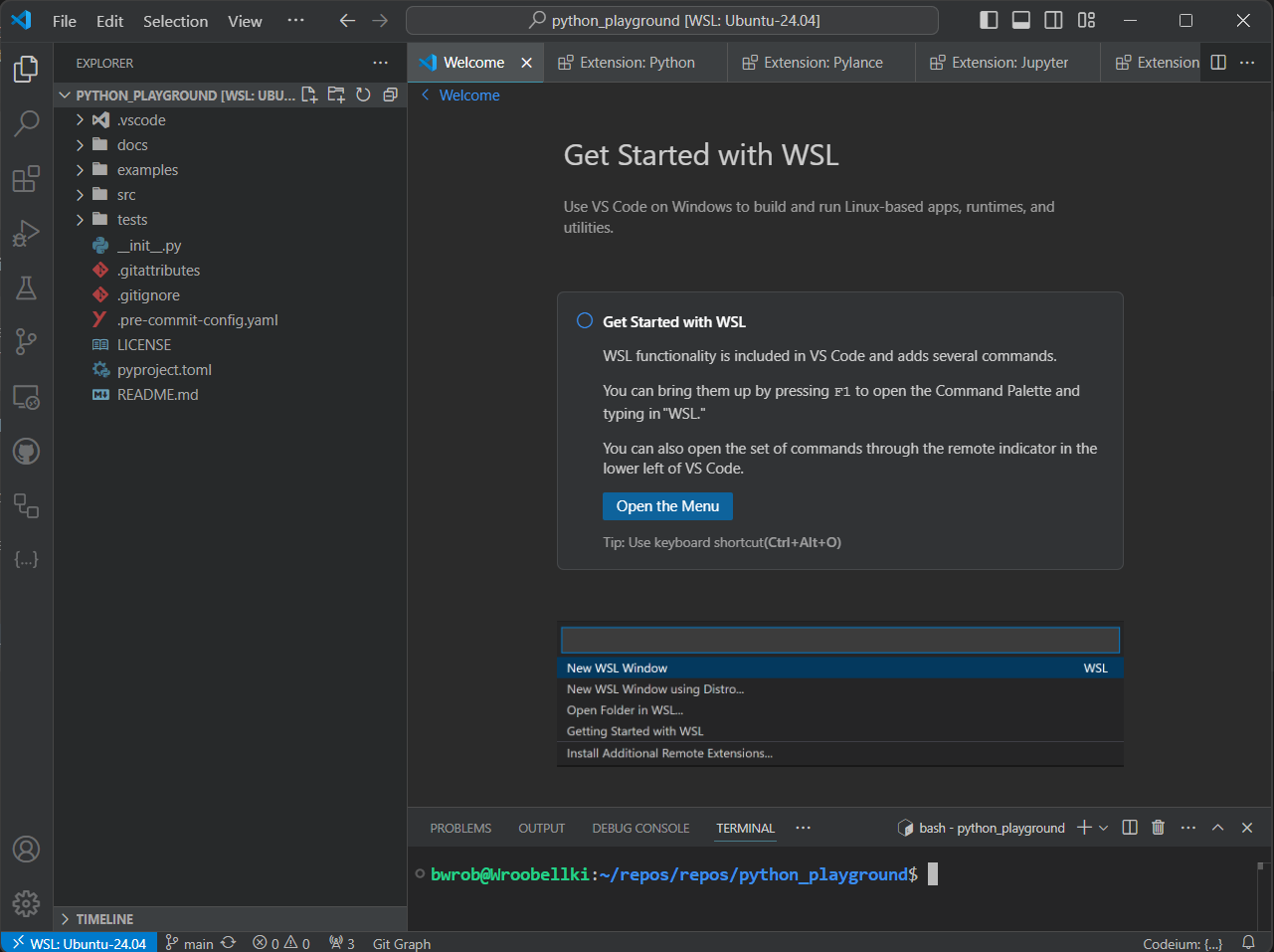Open the new terminal launch profile dropdown
Screen dimensions: 1274x952
(x=1104, y=828)
